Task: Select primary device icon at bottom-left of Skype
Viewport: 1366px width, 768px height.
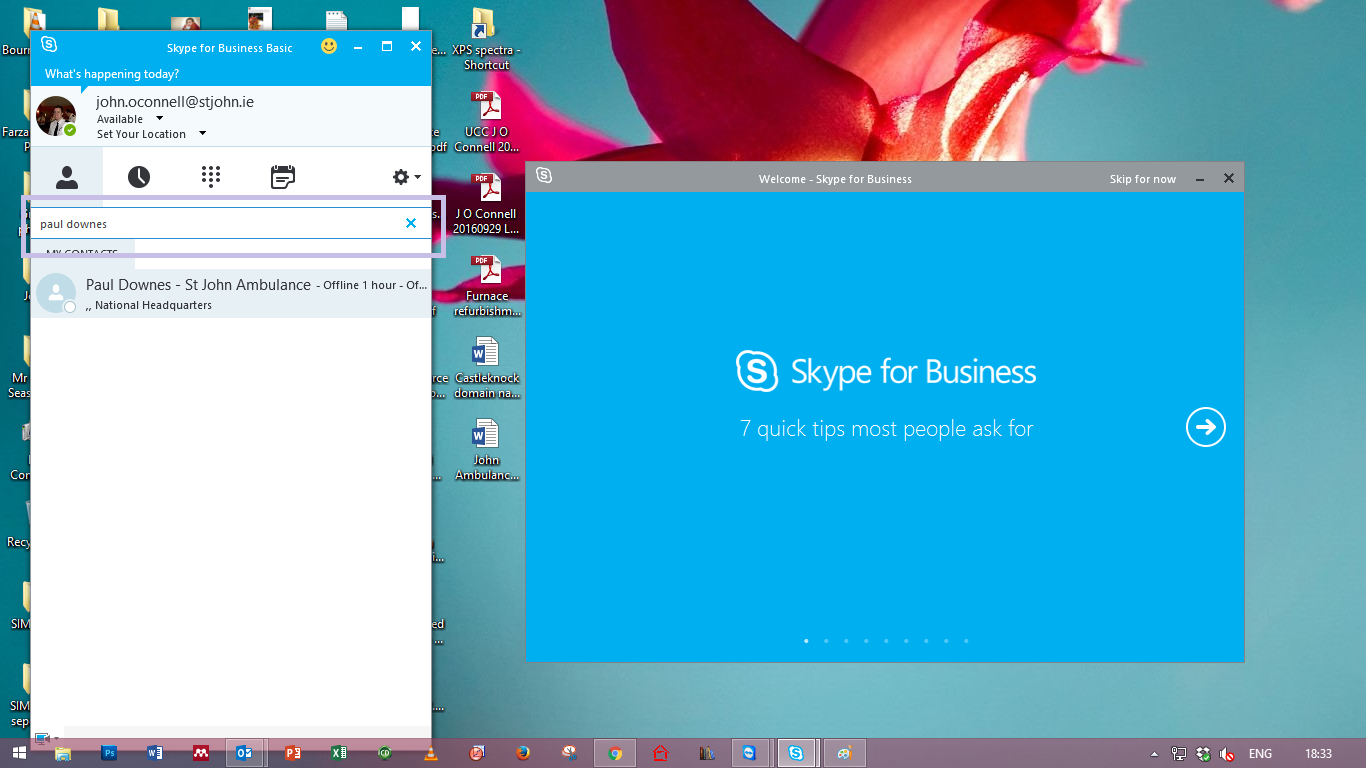Action: tap(42, 739)
